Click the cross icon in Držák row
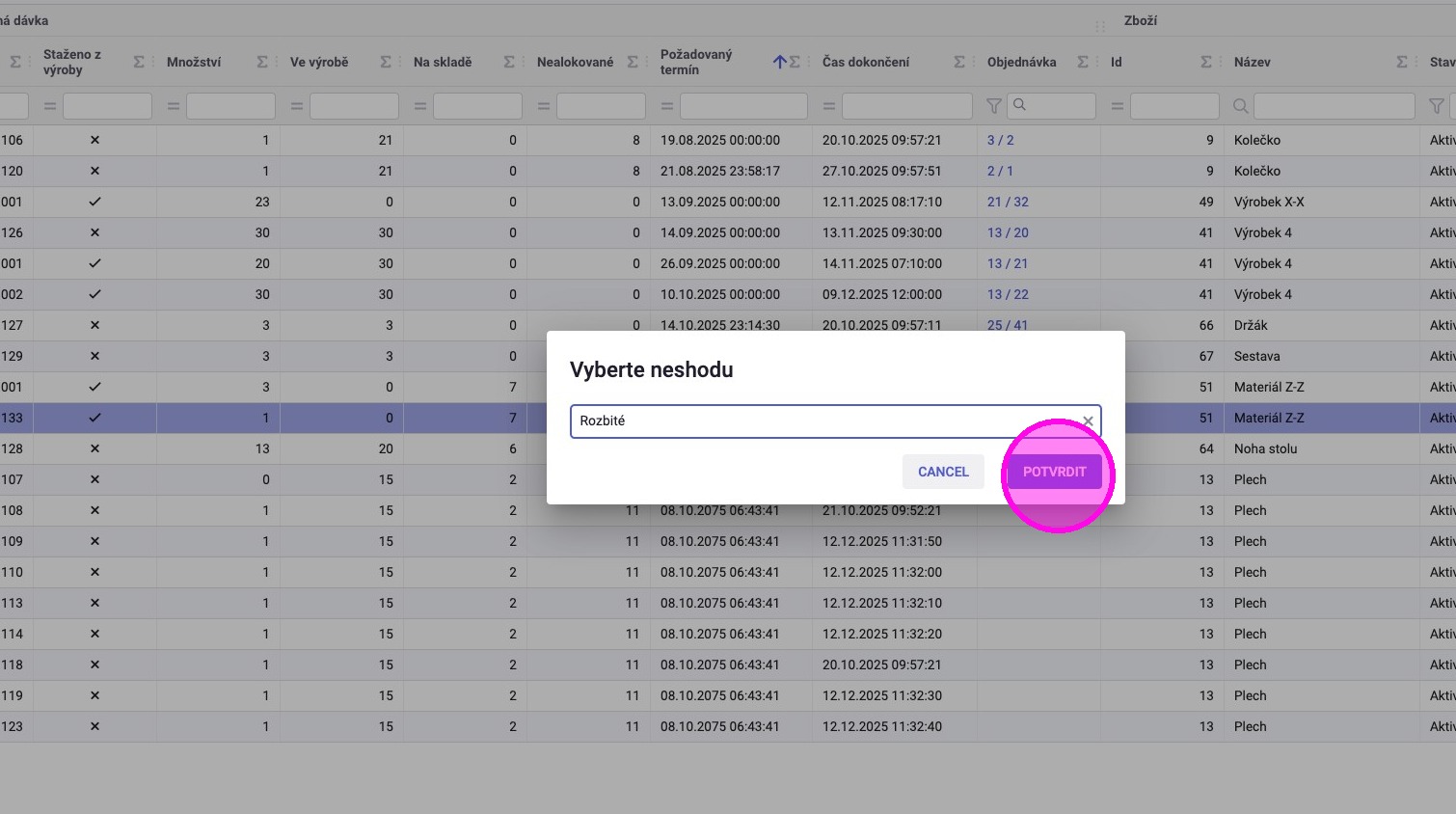The width and height of the screenshot is (1456, 814). click(x=94, y=325)
